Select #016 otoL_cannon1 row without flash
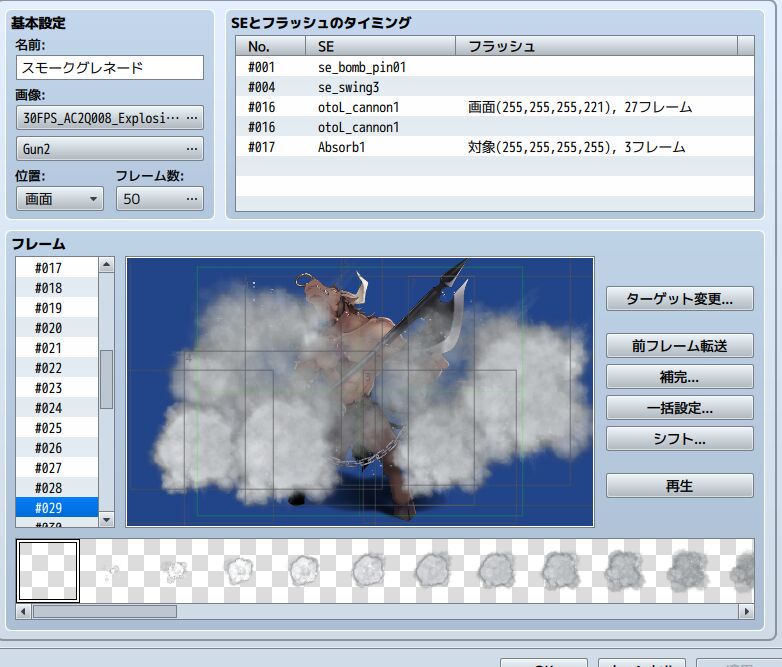The height and width of the screenshot is (667, 782). click(494, 127)
